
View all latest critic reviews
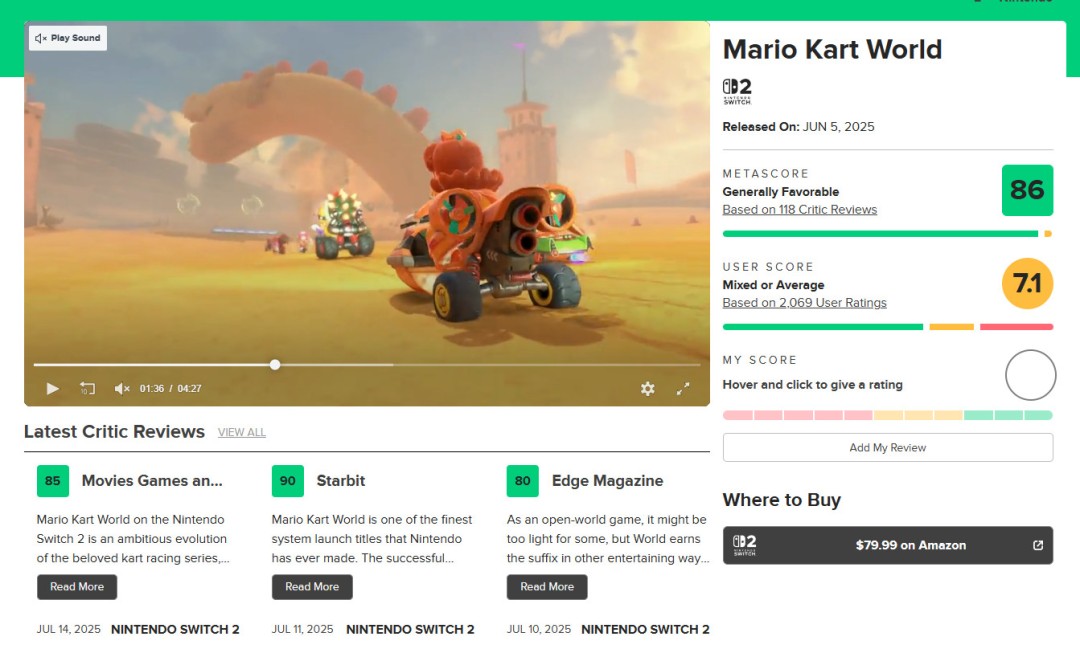coord(242,432)
